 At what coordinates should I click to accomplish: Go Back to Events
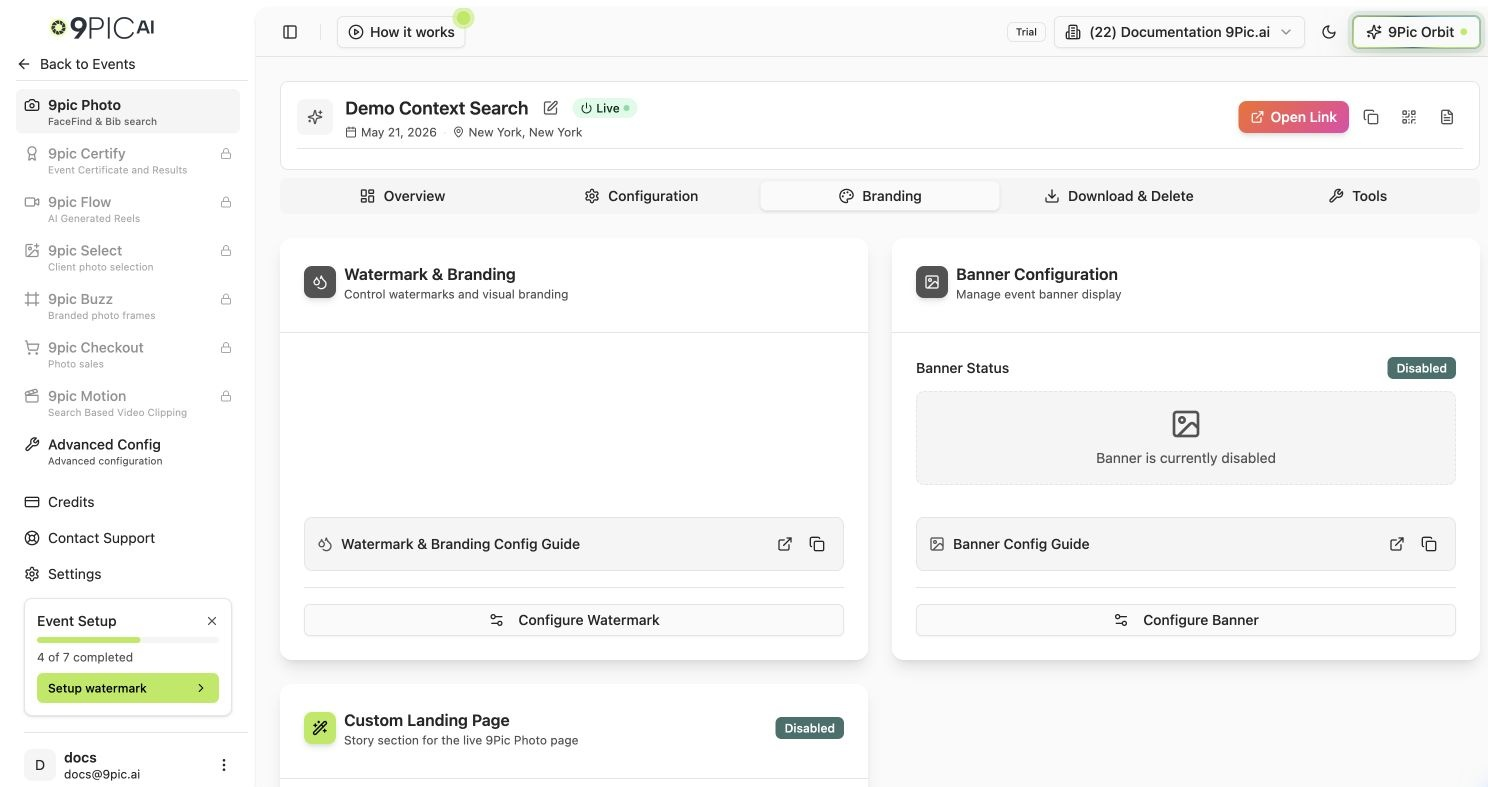tap(77, 64)
